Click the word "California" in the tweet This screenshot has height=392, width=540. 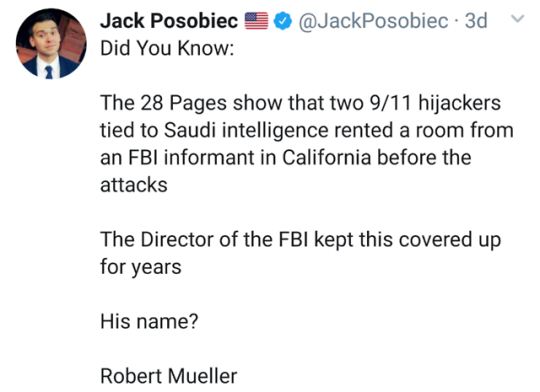point(326,158)
